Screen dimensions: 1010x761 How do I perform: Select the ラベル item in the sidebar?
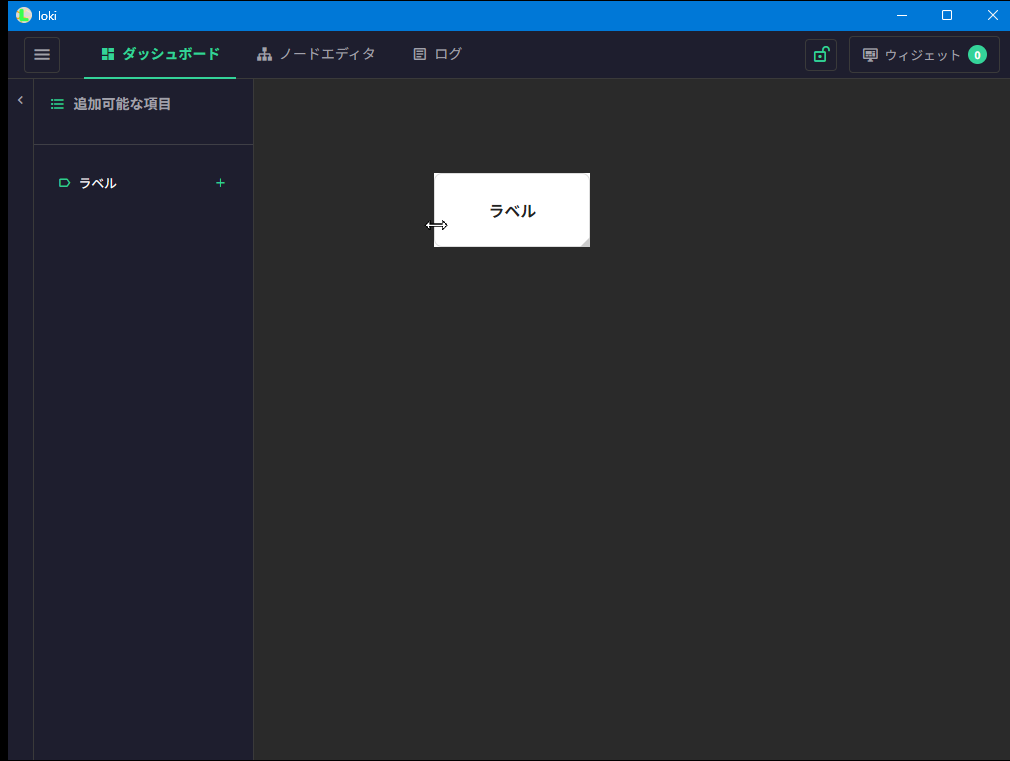point(142,183)
